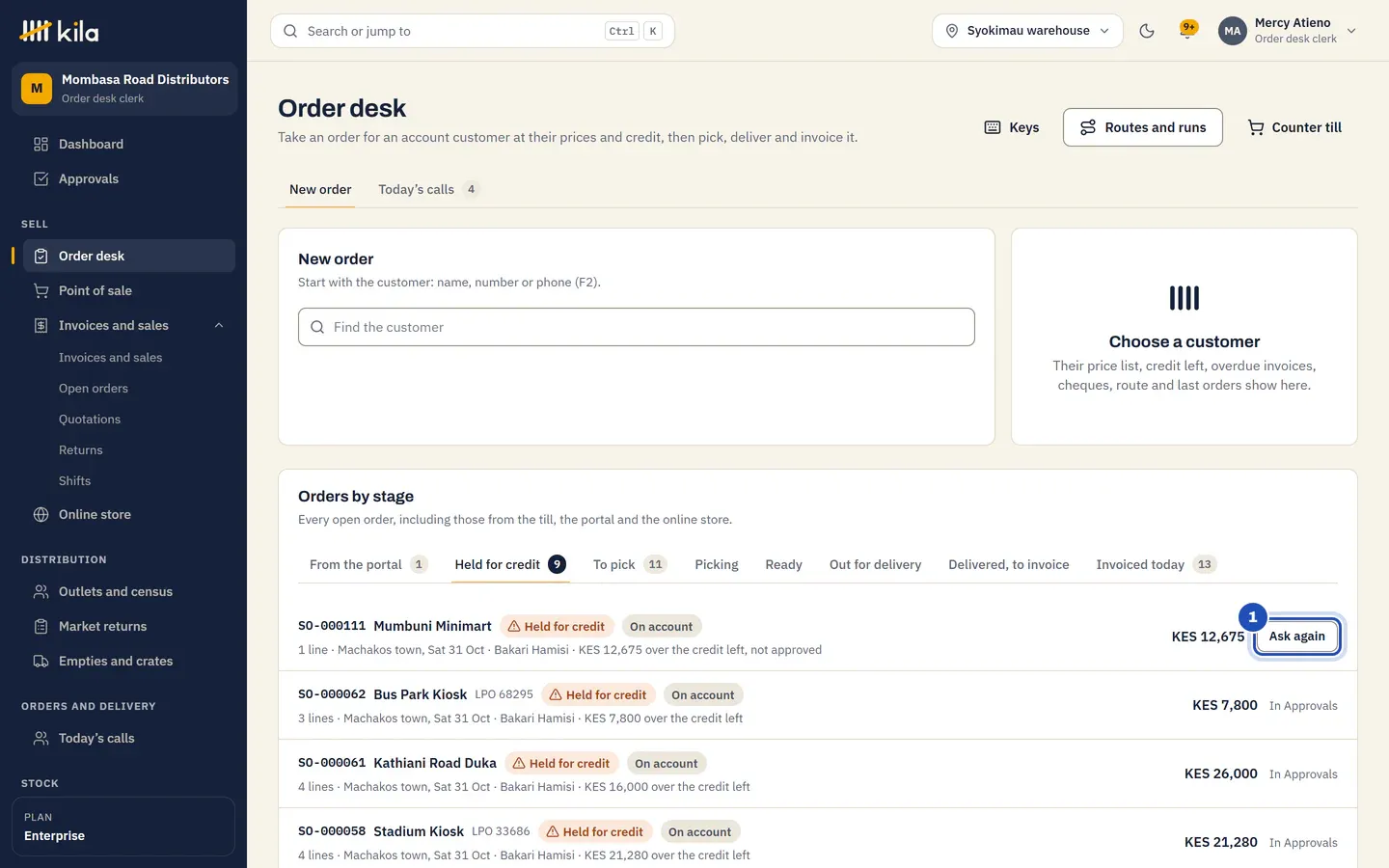Open Mercy Atieno user menu
The height and width of the screenshot is (868, 1389).
[1288, 31]
